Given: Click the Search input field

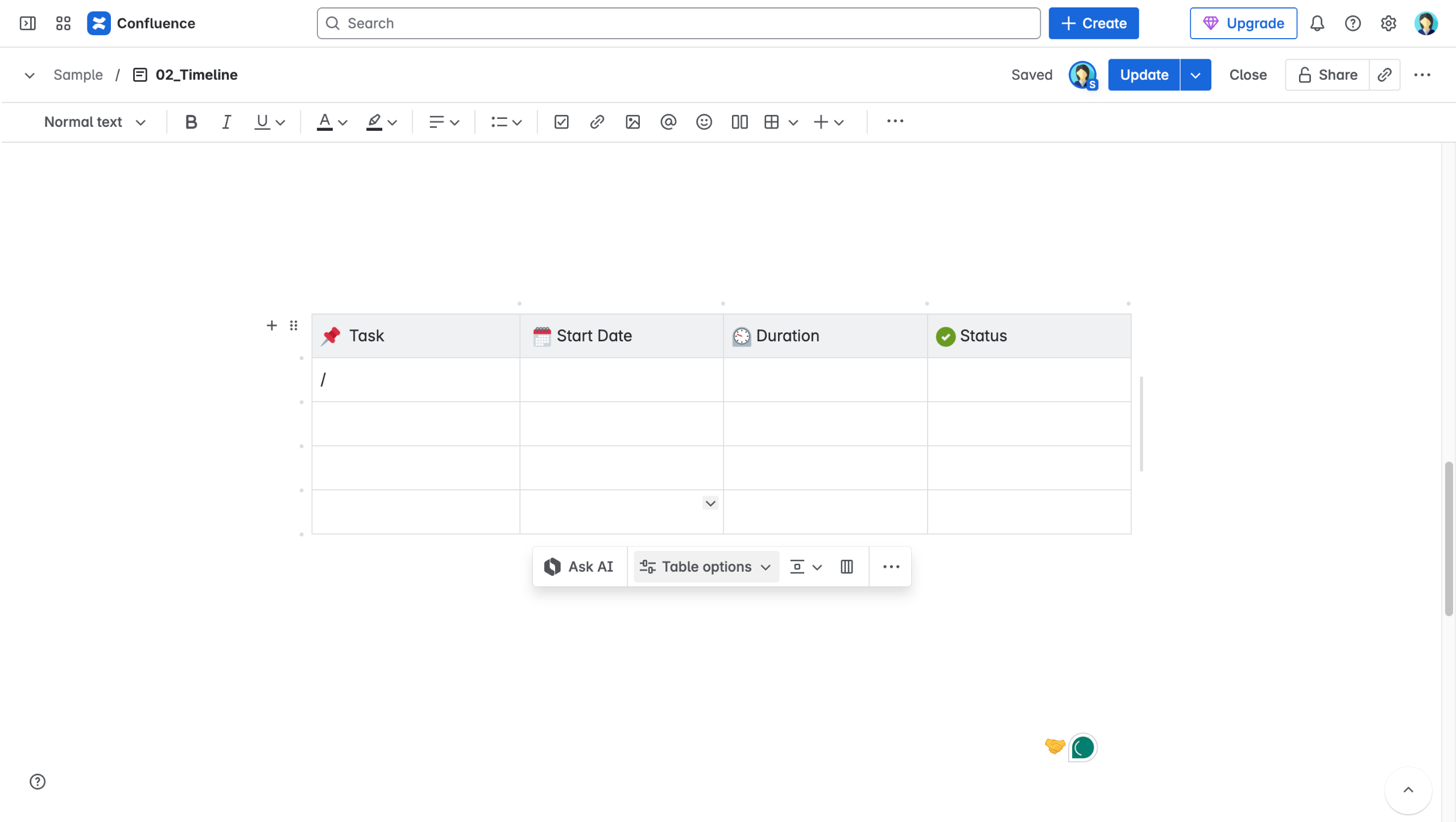Looking at the screenshot, I should pos(679,23).
